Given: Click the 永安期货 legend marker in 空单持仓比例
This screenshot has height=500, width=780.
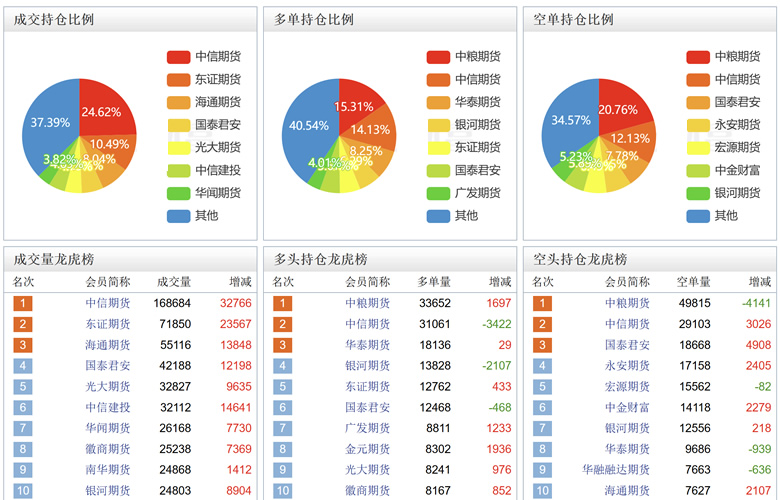Looking at the screenshot, I should click(x=697, y=125).
